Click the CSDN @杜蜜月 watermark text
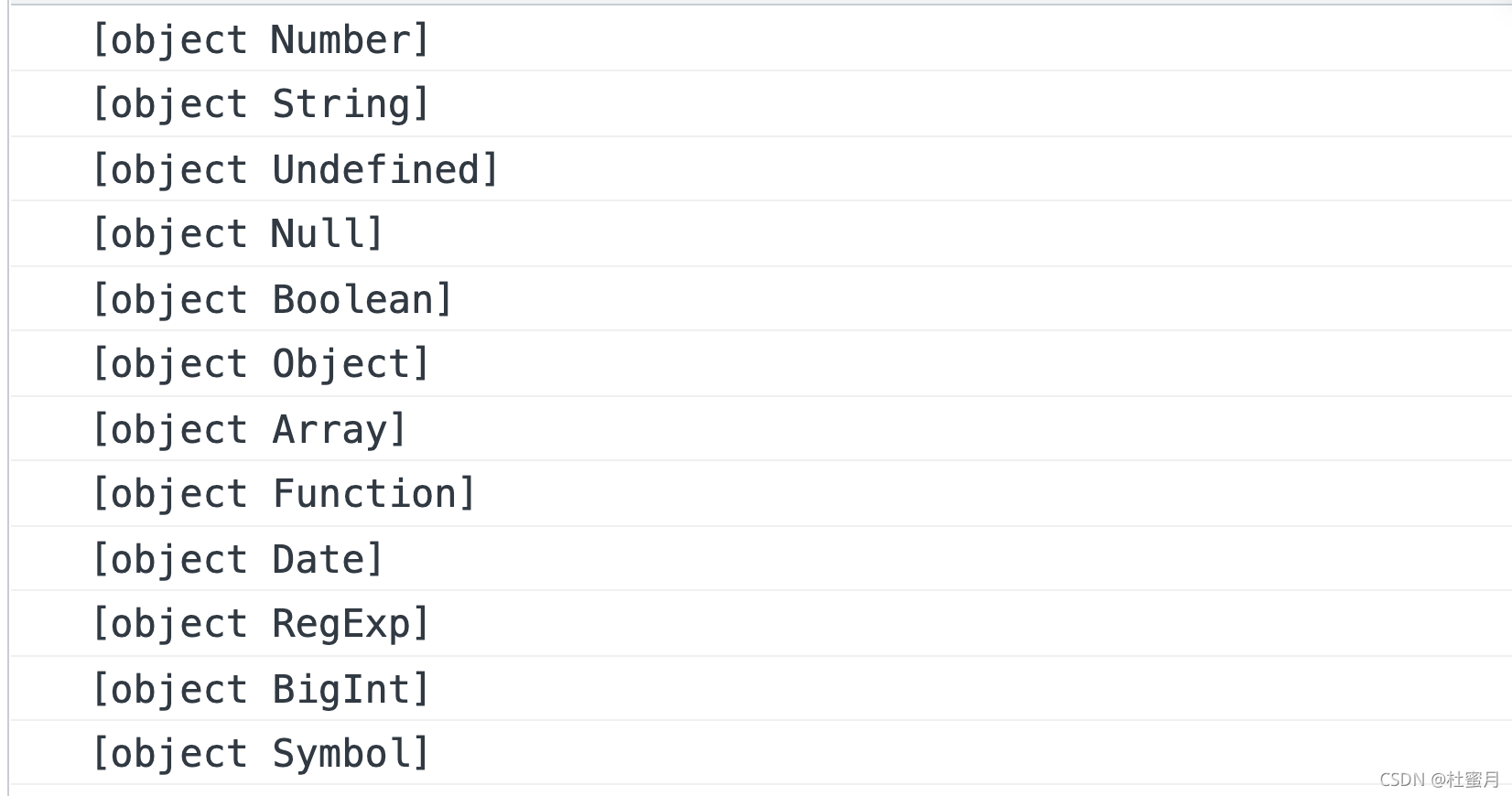The height and width of the screenshot is (796, 1512). [x=1439, y=780]
